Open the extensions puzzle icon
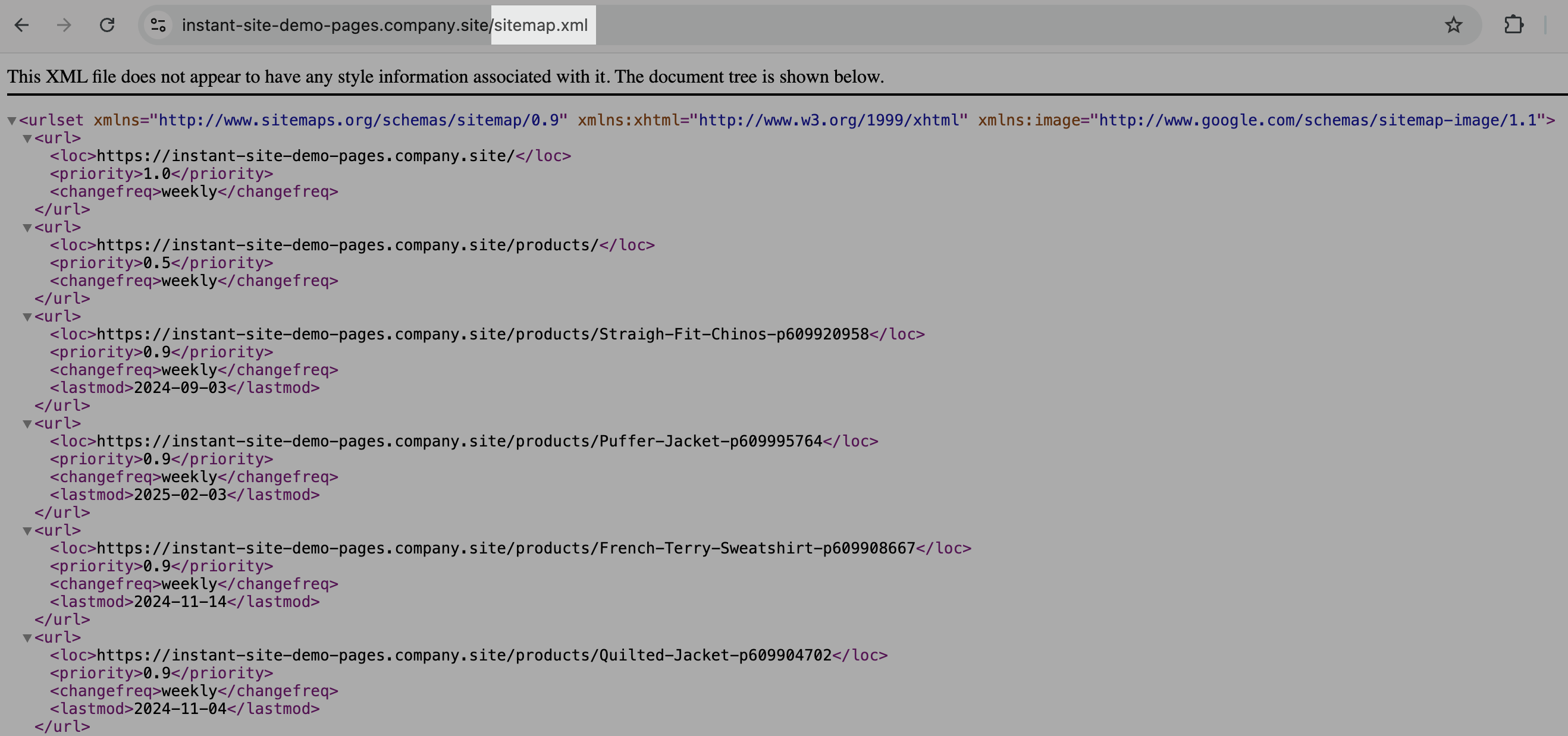The image size is (1568, 736). [1513, 25]
